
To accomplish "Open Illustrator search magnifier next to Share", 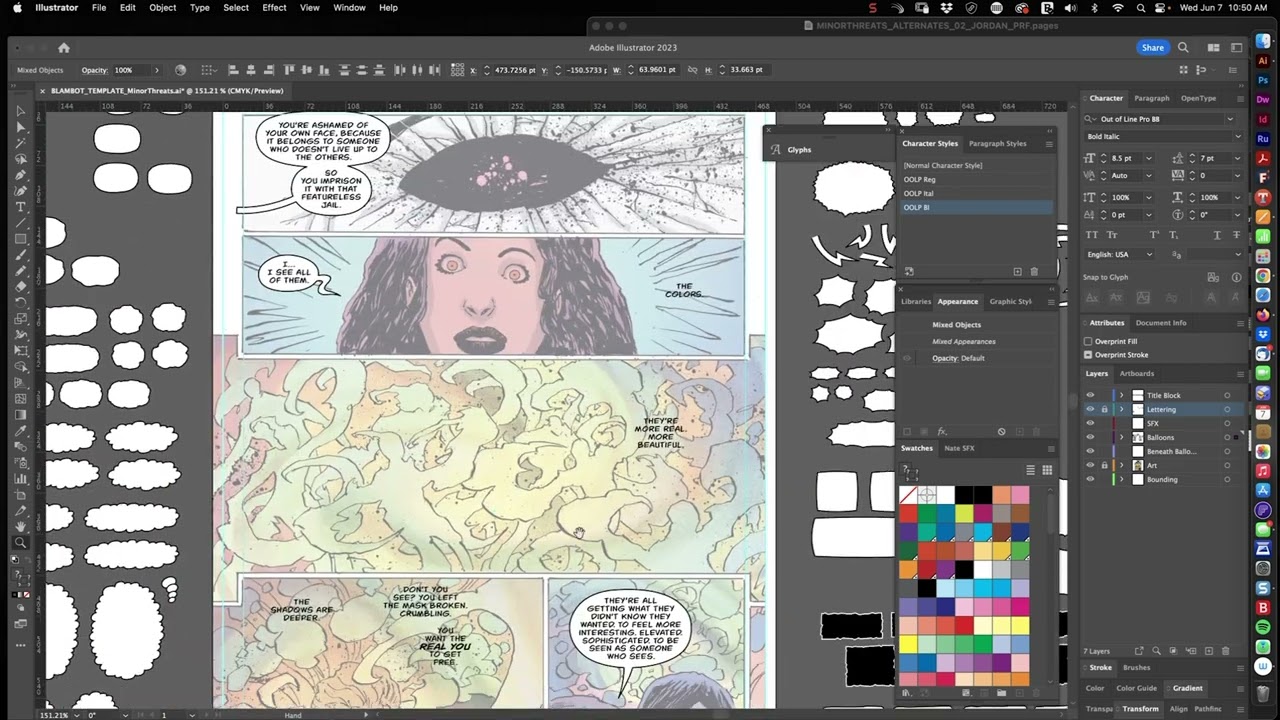I will coord(1183,47).
